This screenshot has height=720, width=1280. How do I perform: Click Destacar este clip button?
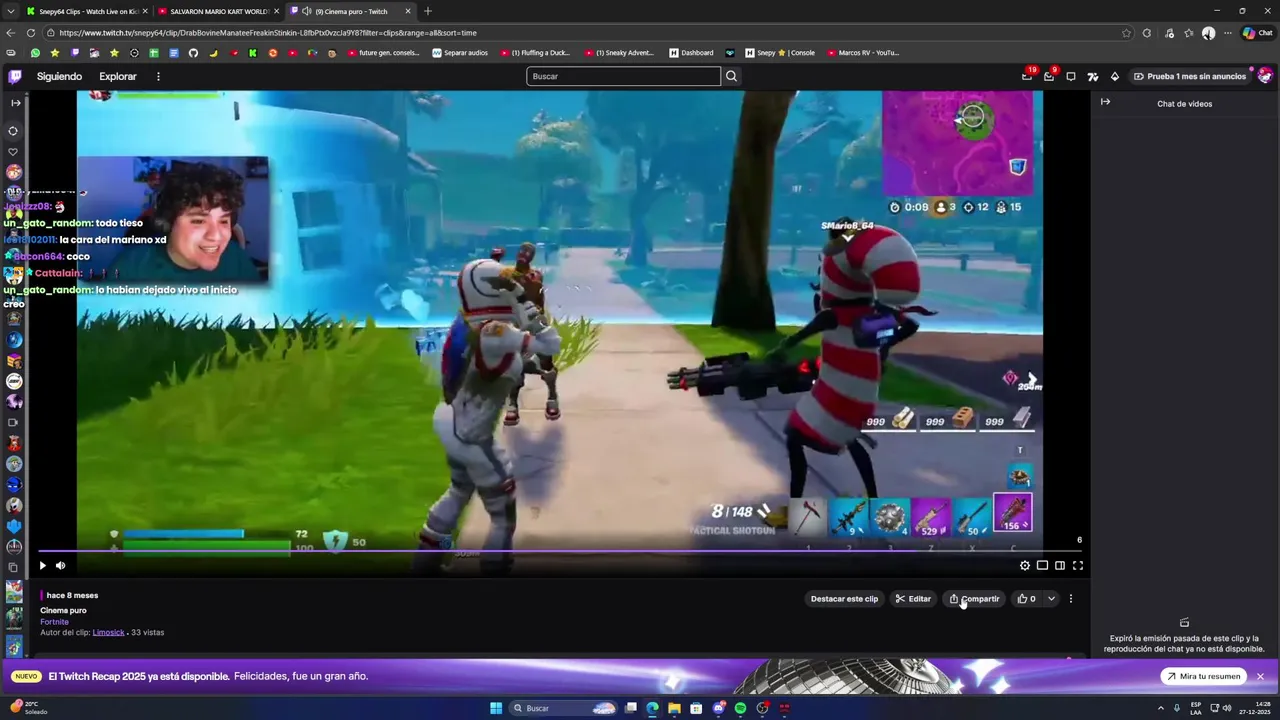coord(844,599)
